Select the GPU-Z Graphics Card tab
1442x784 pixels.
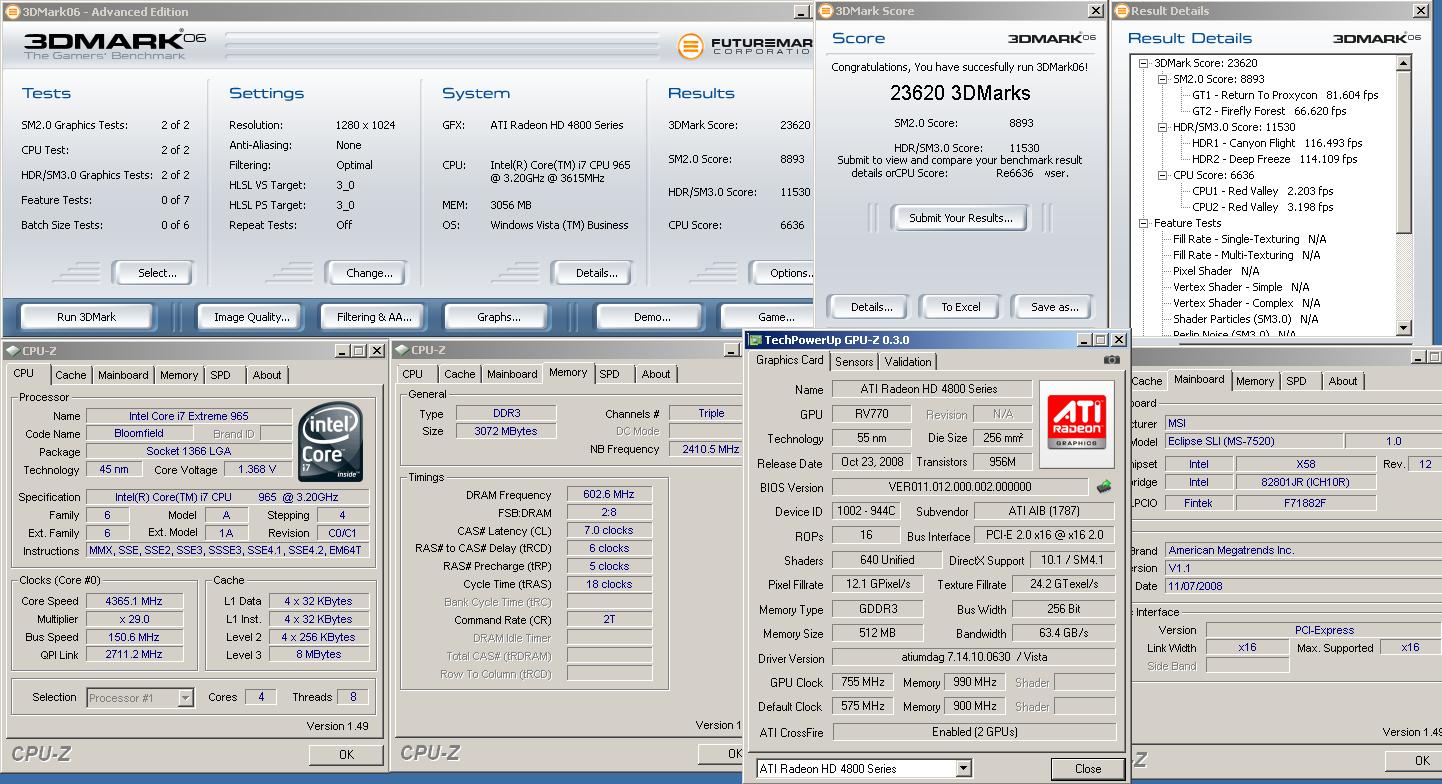tap(790, 360)
